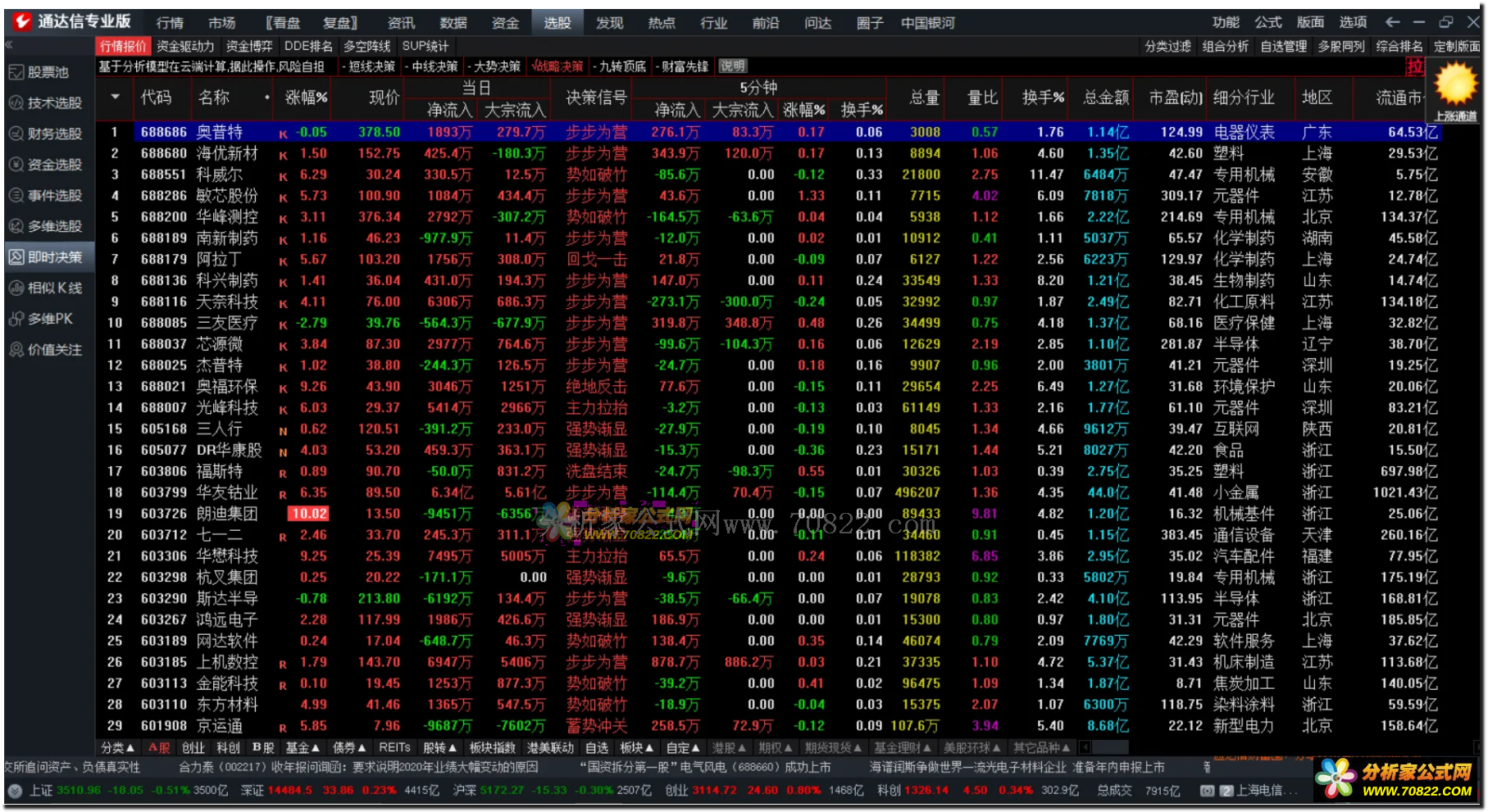Open 价值关注 in left sidebar

[x=48, y=350]
